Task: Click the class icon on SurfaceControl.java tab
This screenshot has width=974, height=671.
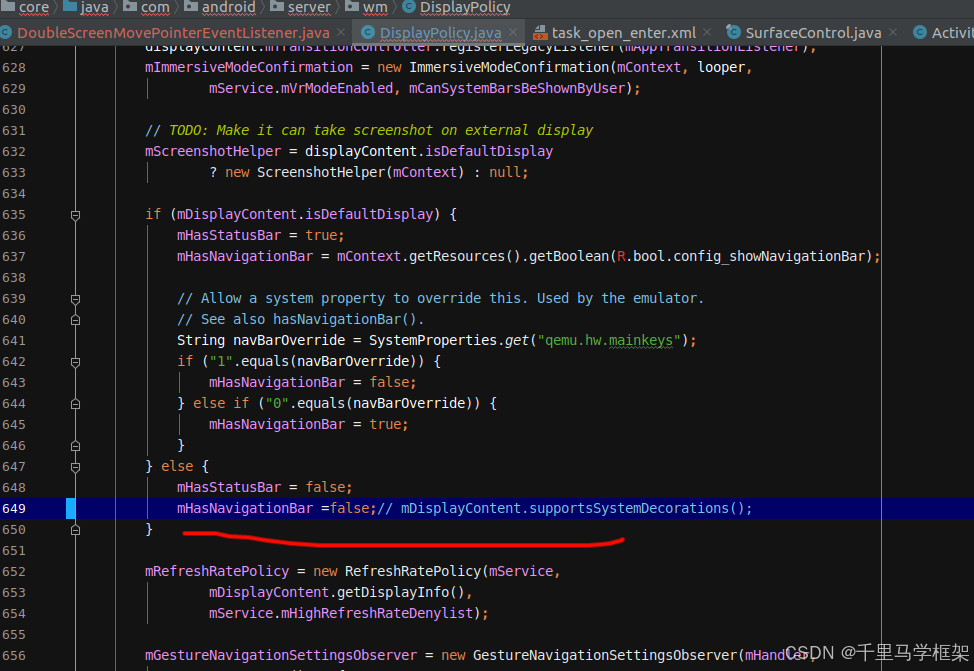Action: click(x=733, y=32)
